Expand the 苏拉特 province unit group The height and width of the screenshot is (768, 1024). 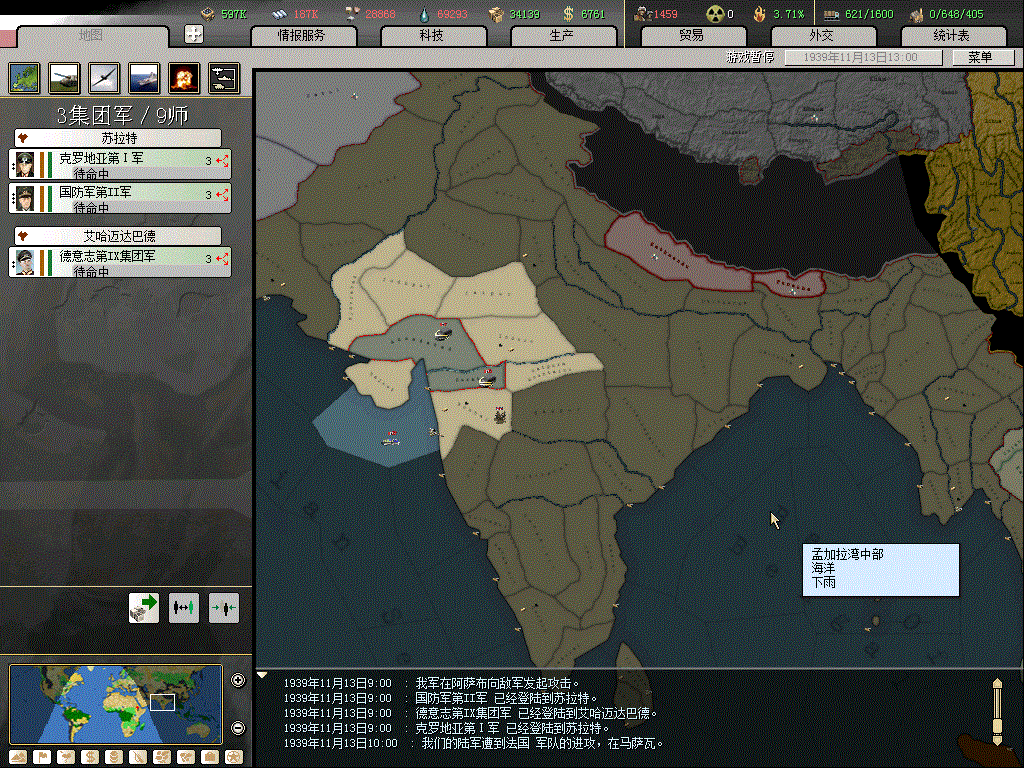pos(22,138)
